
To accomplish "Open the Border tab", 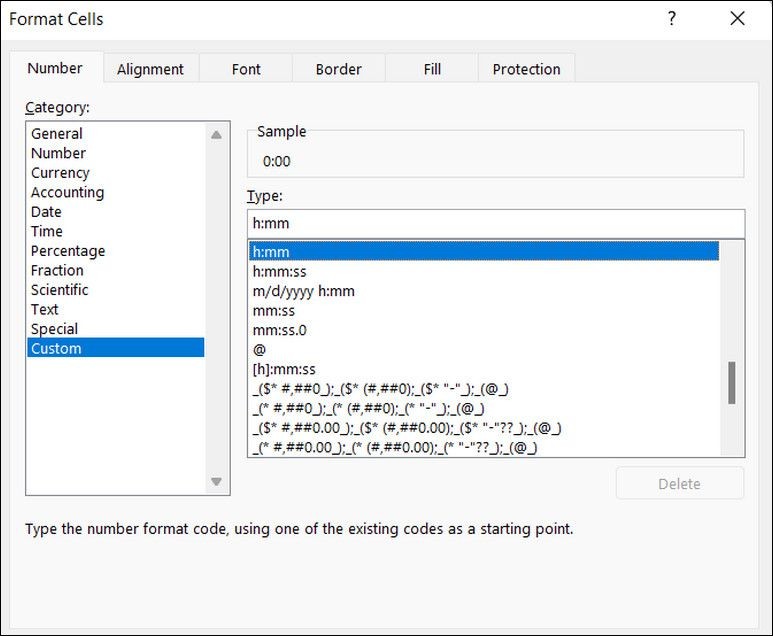I will click(x=339, y=69).
